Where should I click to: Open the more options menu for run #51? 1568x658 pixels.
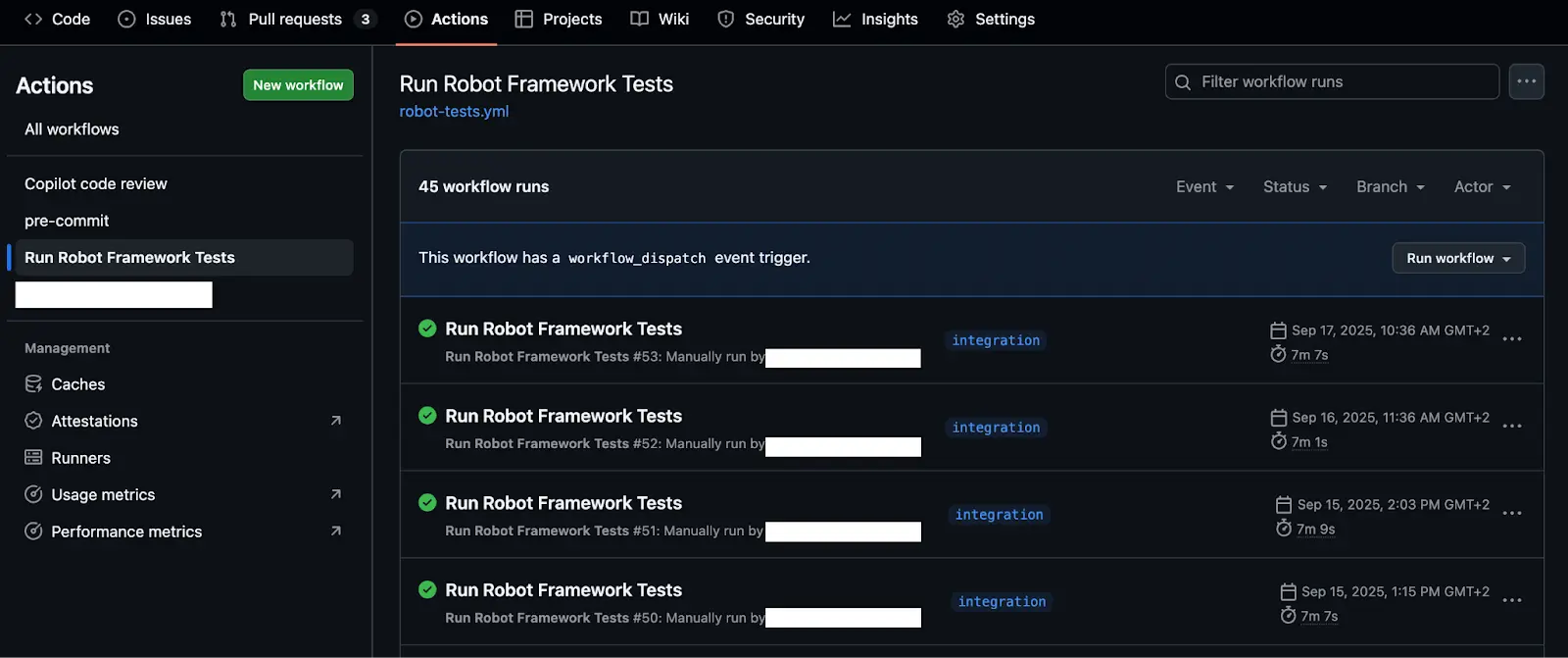click(1512, 514)
